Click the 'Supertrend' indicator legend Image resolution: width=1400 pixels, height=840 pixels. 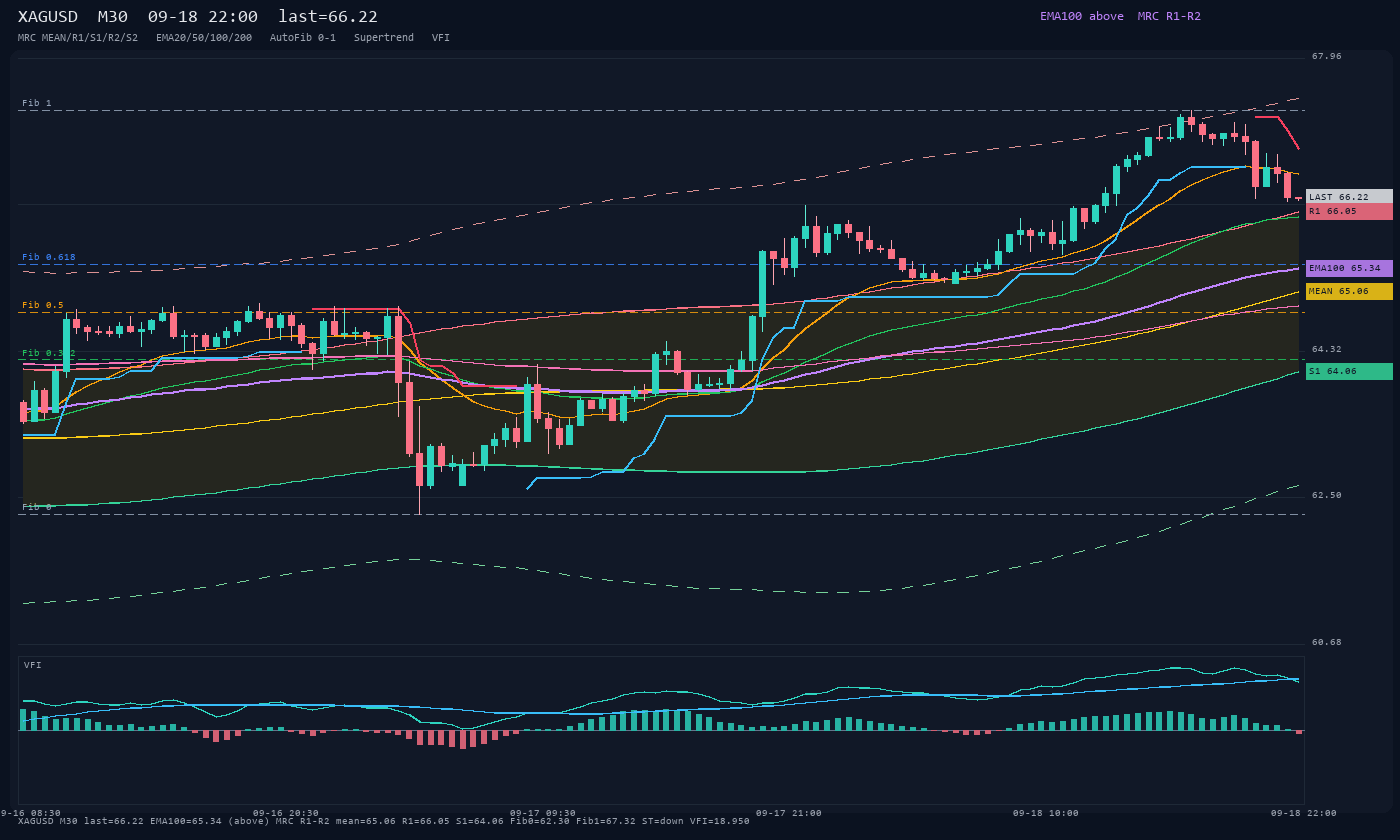tap(384, 38)
